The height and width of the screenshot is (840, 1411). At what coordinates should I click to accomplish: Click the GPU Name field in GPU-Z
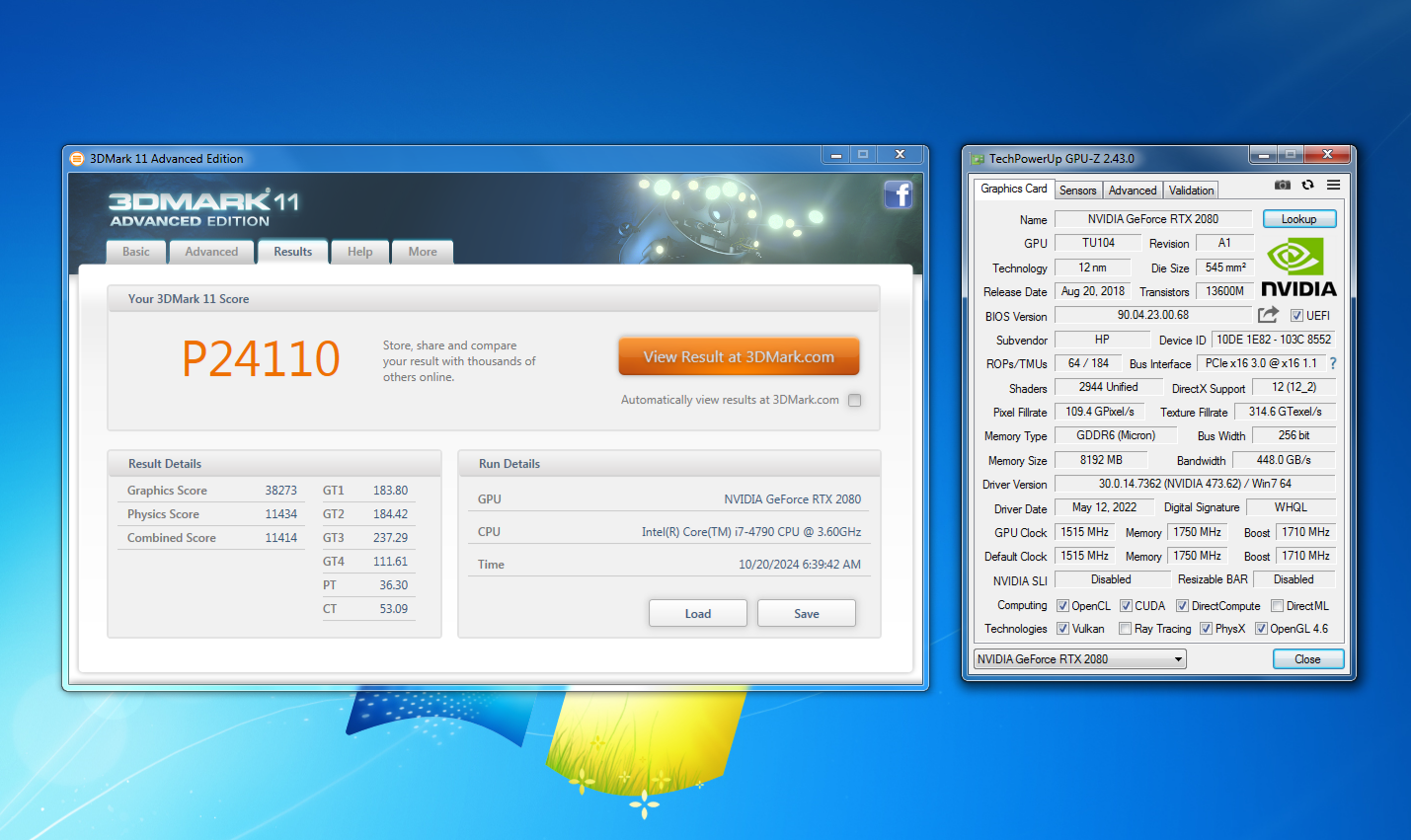[1153, 219]
